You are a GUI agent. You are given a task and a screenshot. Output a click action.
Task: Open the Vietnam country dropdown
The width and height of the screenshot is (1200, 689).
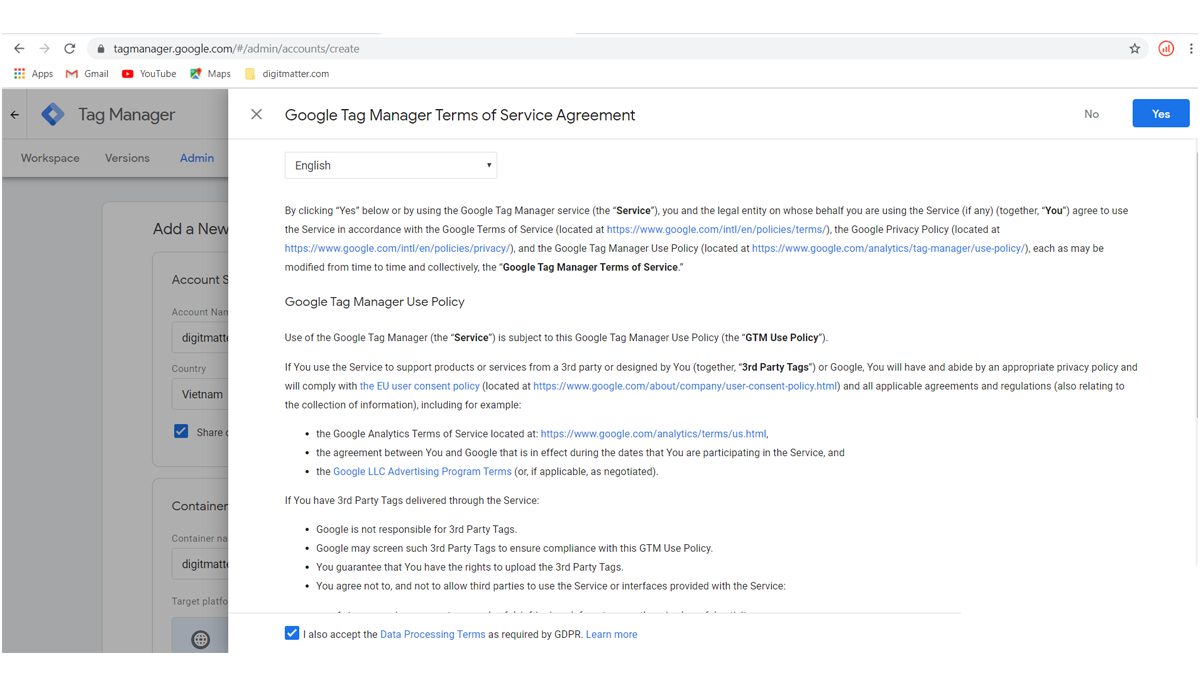point(200,394)
